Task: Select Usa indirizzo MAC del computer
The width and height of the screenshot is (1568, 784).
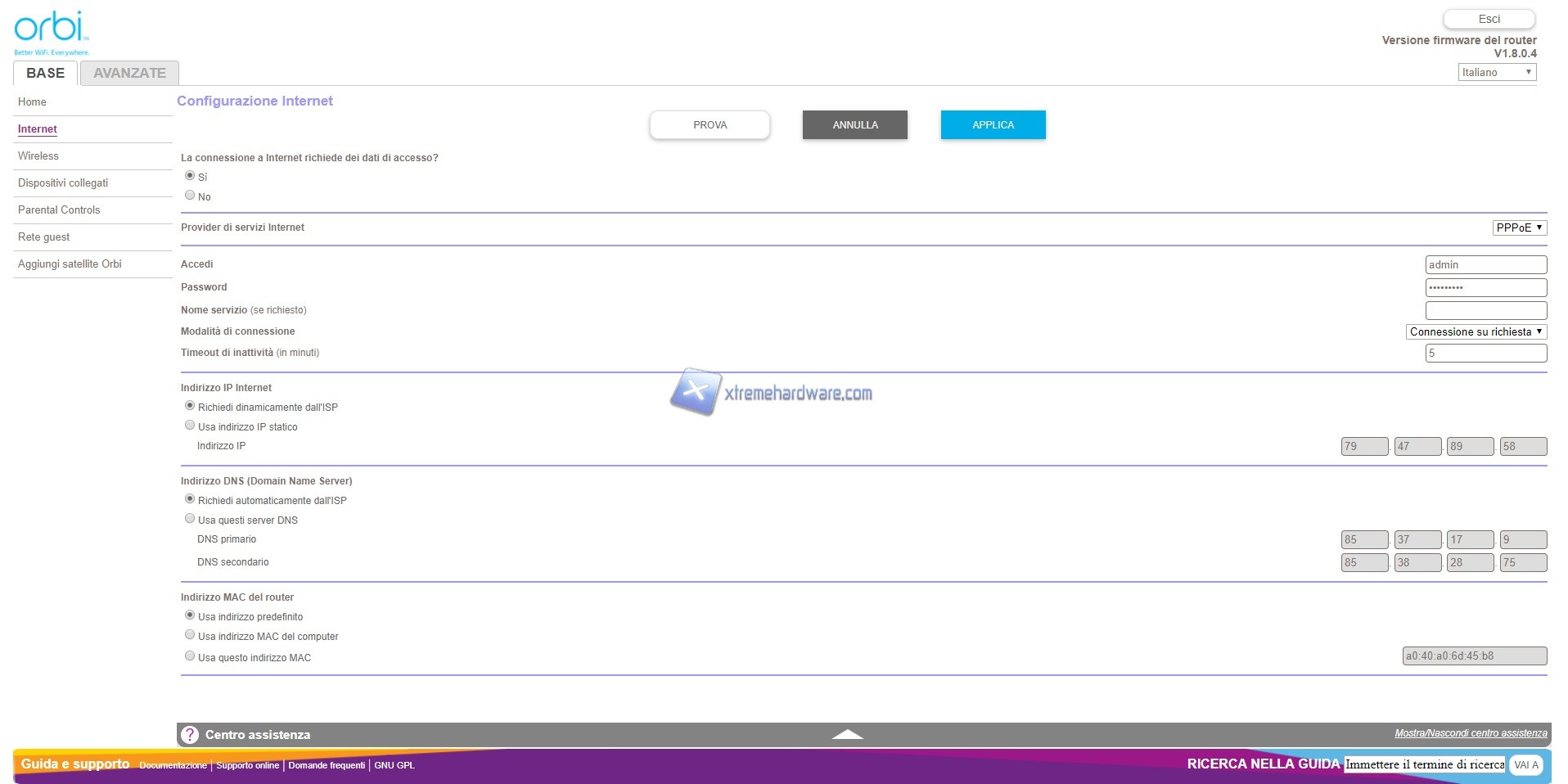Action: coord(190,635)
